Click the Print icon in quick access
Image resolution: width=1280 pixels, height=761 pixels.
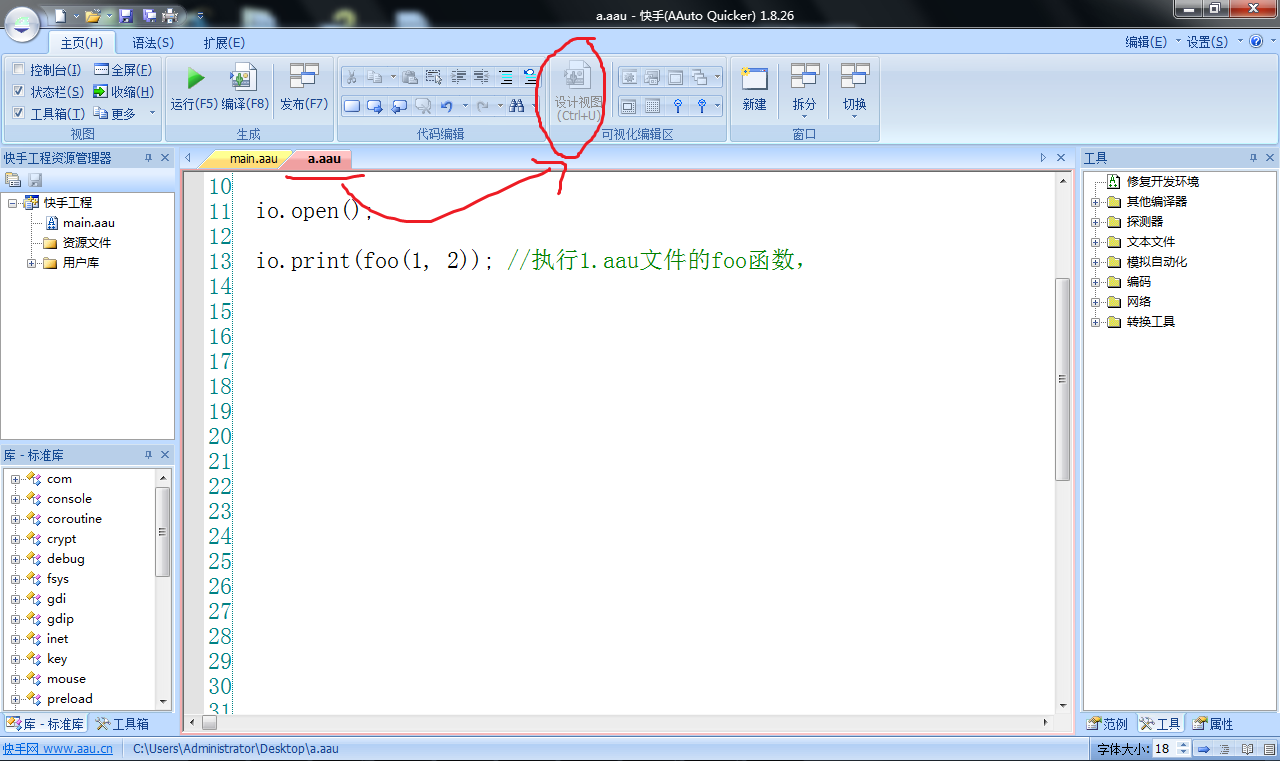[x=170, y=16]
